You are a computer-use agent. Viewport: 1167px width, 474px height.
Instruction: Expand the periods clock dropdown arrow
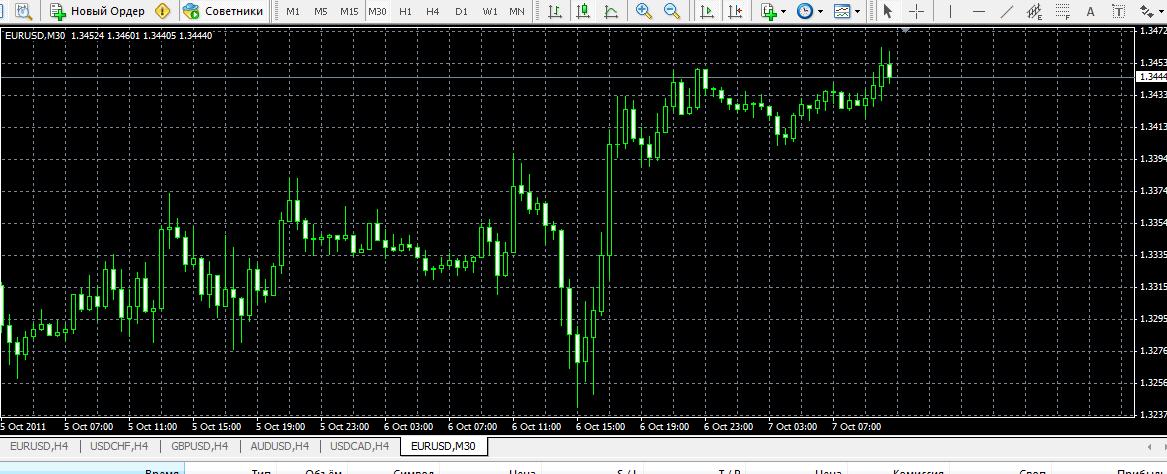[820, 12]
